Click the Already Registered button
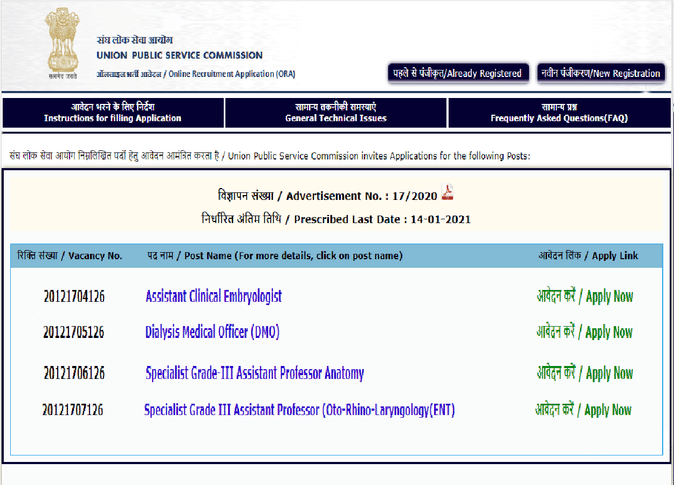674x485 pixels. (x=457, y=73)
